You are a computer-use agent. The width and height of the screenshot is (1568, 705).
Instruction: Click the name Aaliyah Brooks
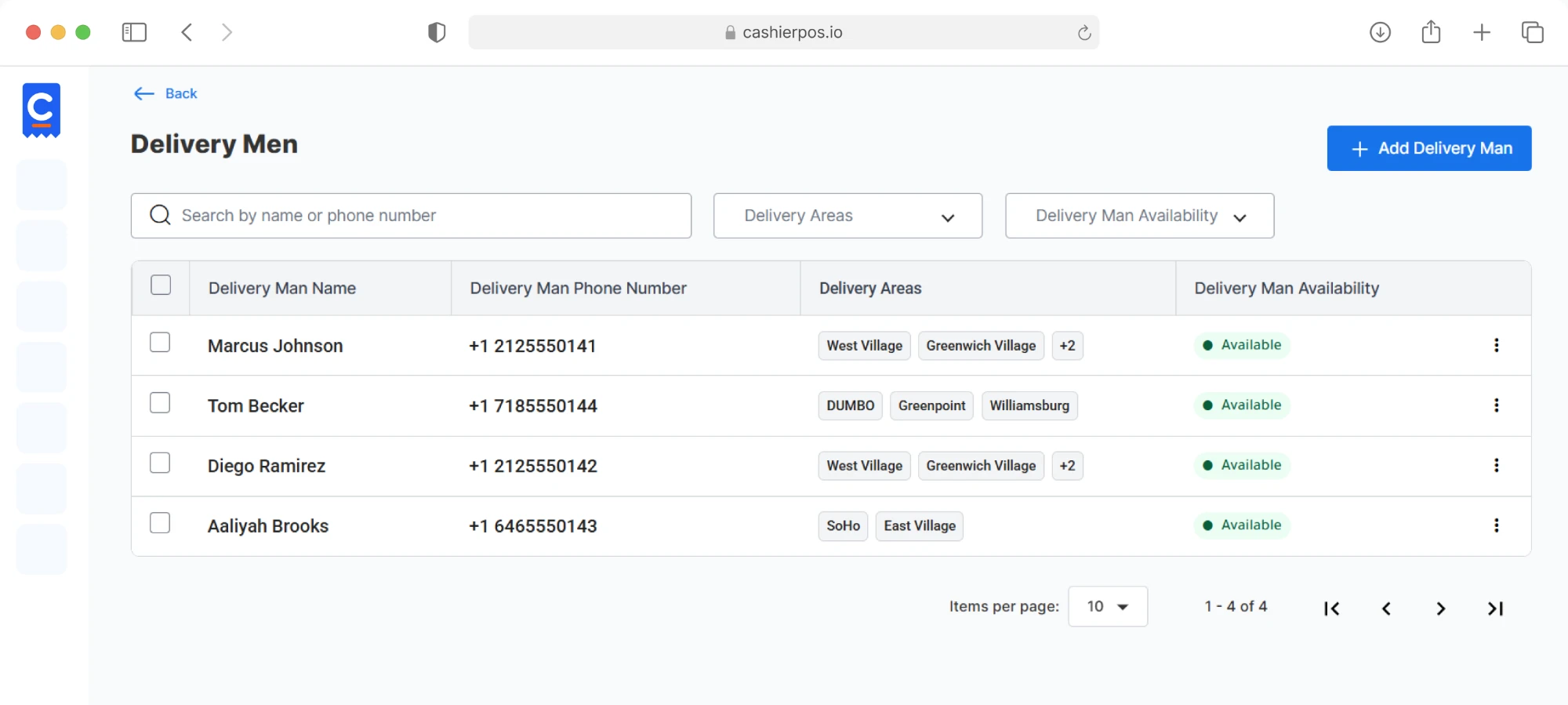pyautogui.click(x=268, y=526)
